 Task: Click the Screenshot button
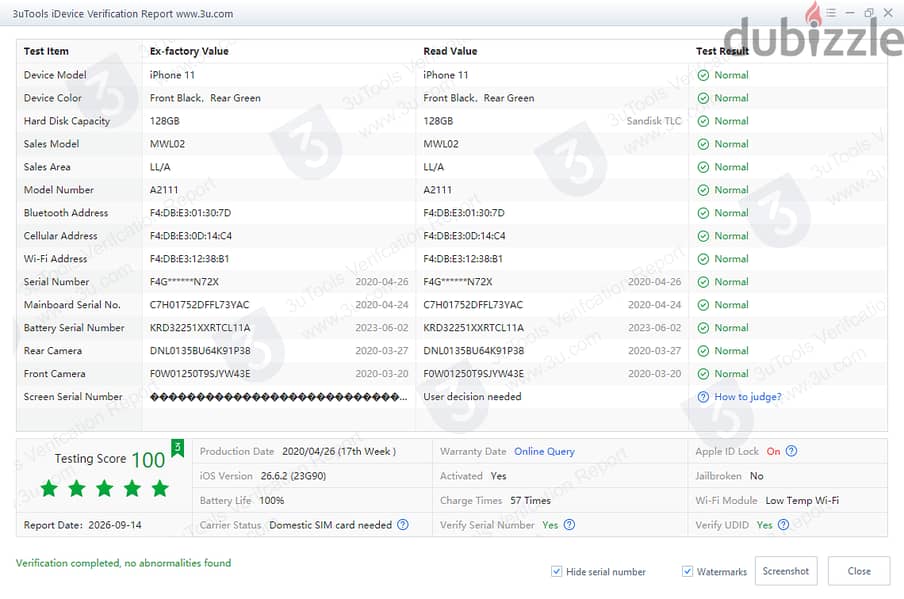[x=785, y=571]
